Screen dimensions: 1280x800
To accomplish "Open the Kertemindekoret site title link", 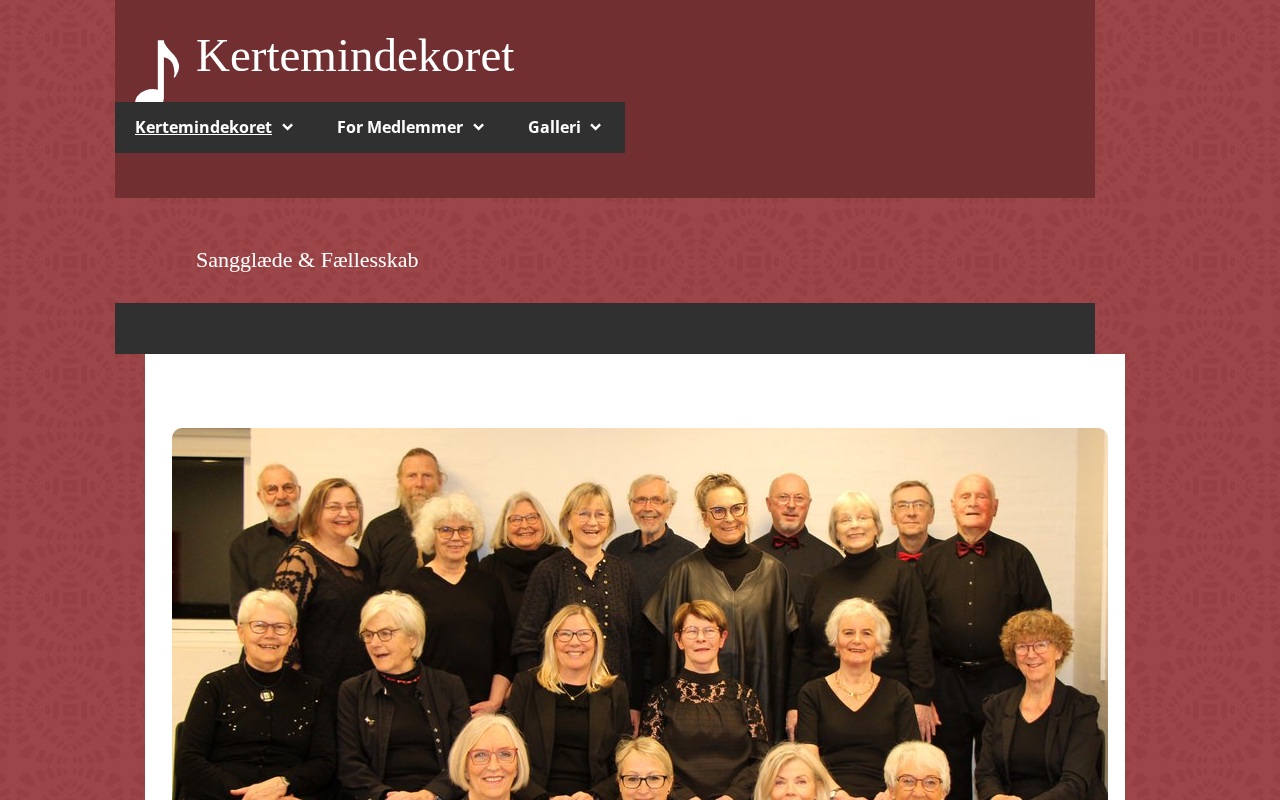I will [355, 56].
